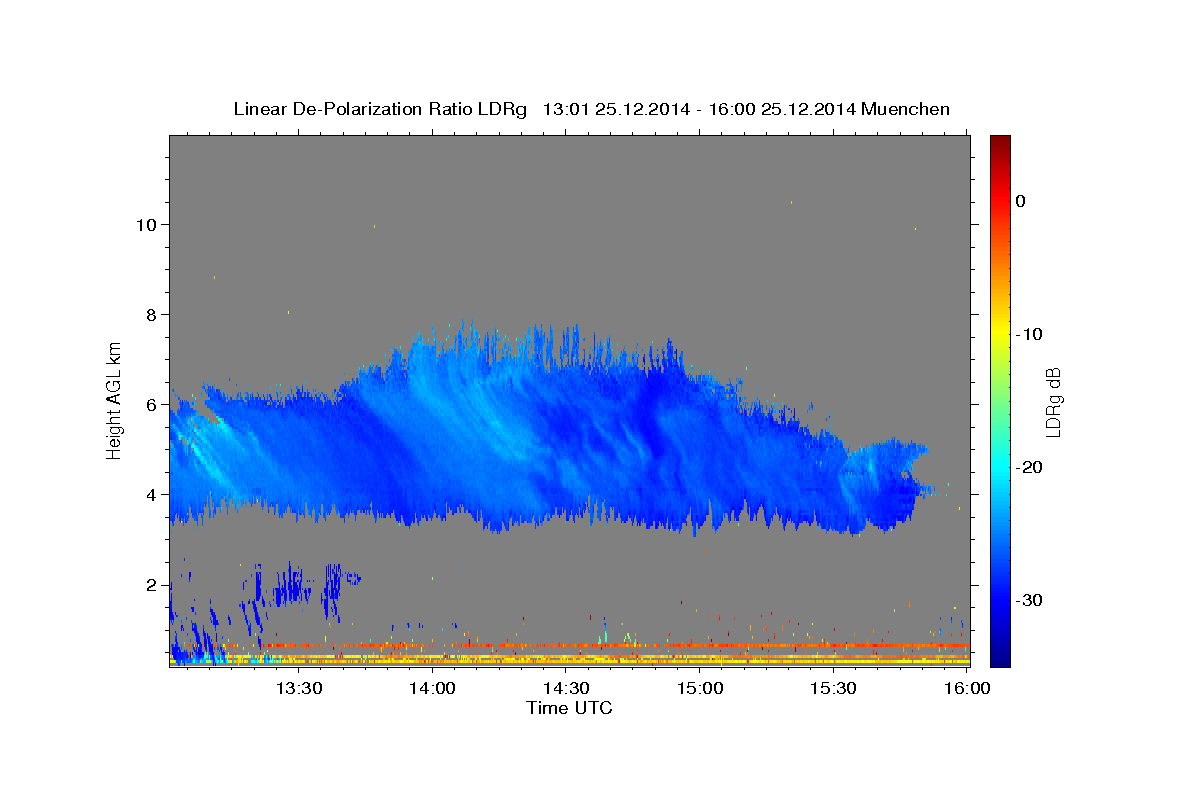Click the colorbar value label -30
Screen dimensions: 1200x800
[1030, 600]
